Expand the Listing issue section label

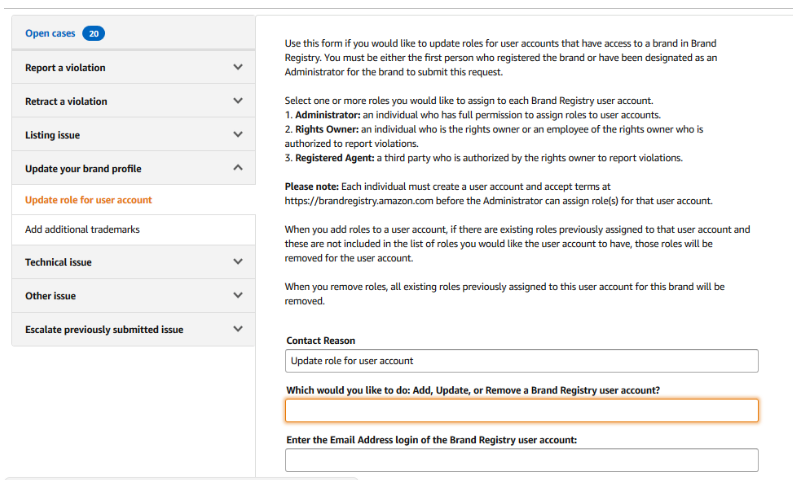click(52, 135)
